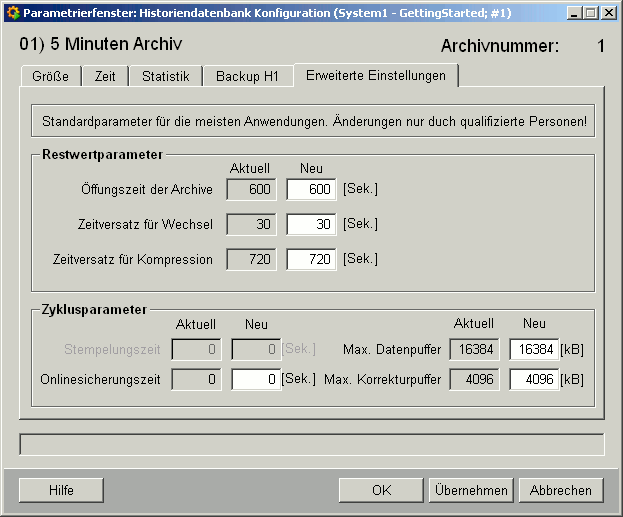
Task: Cancel with the Abbrechen button
Action: click(x=561, y=490)
